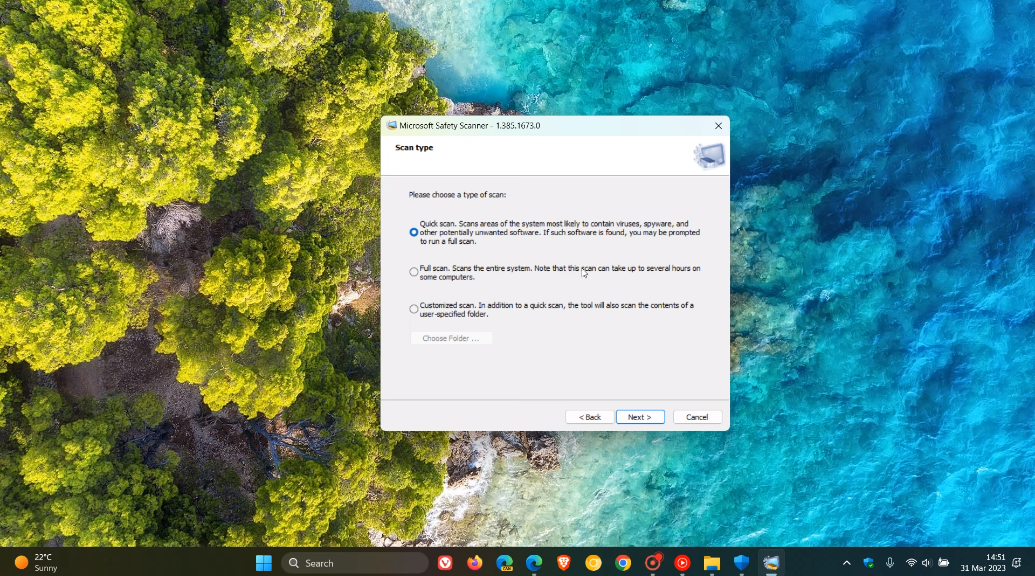Open Google Chrome from the taskbar
Viewport: 1035px width, 576px height.
[x=623, y=563]
